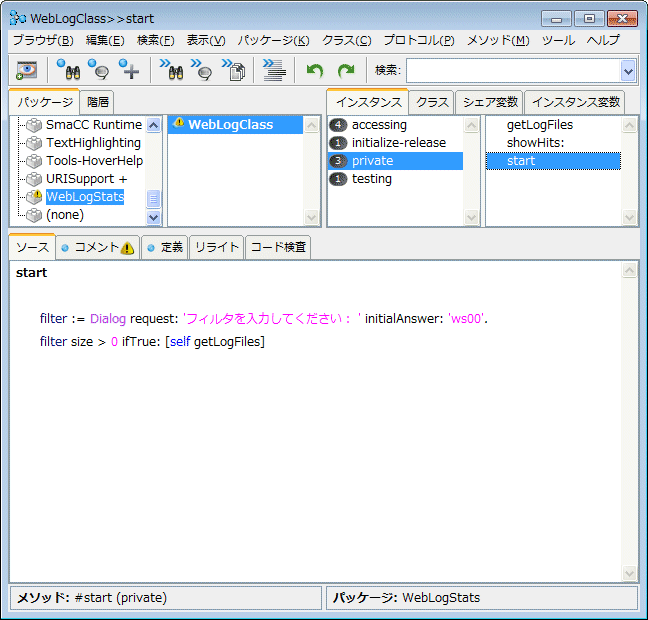Open the メソッド(M) menu
This screenshot has height=620, width=648.
coord(498,40)
